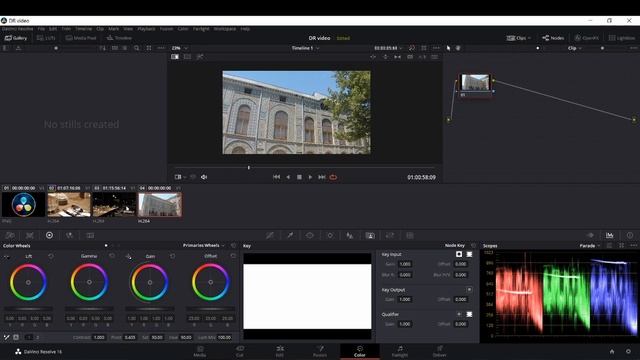Open the RGB Mixer palette icon
640x360 pixels.
[x=69, y=235]
